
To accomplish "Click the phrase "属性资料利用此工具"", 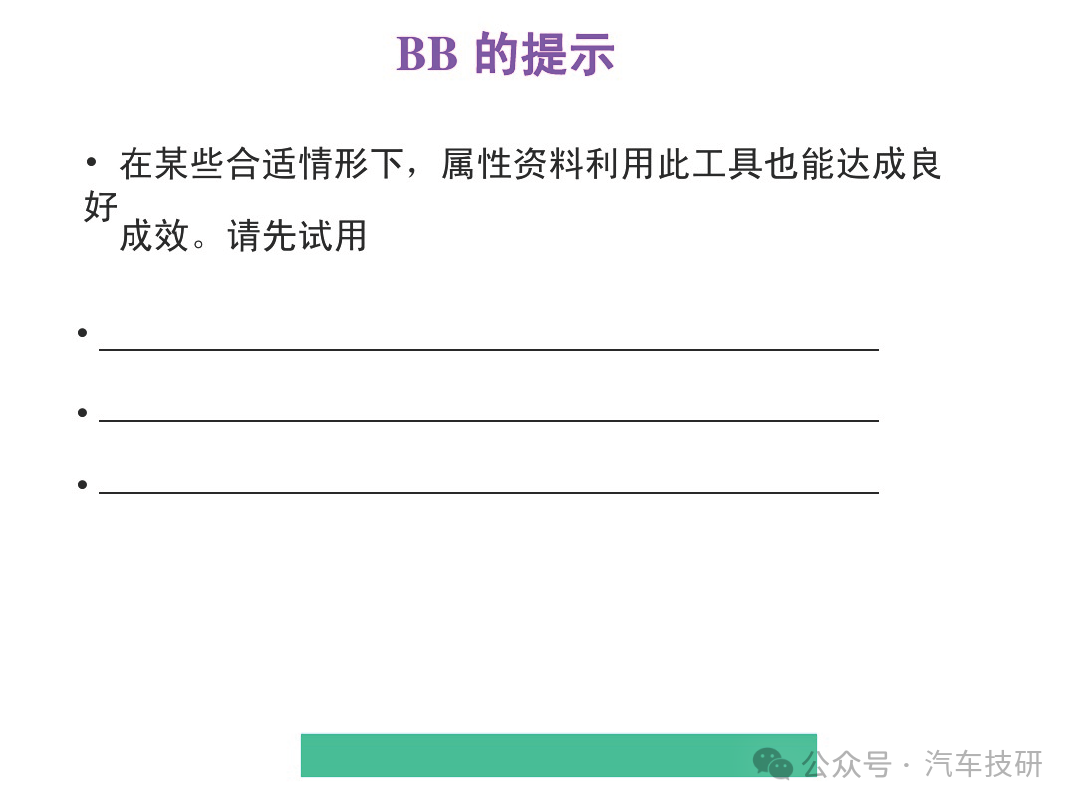I will 602,164.
